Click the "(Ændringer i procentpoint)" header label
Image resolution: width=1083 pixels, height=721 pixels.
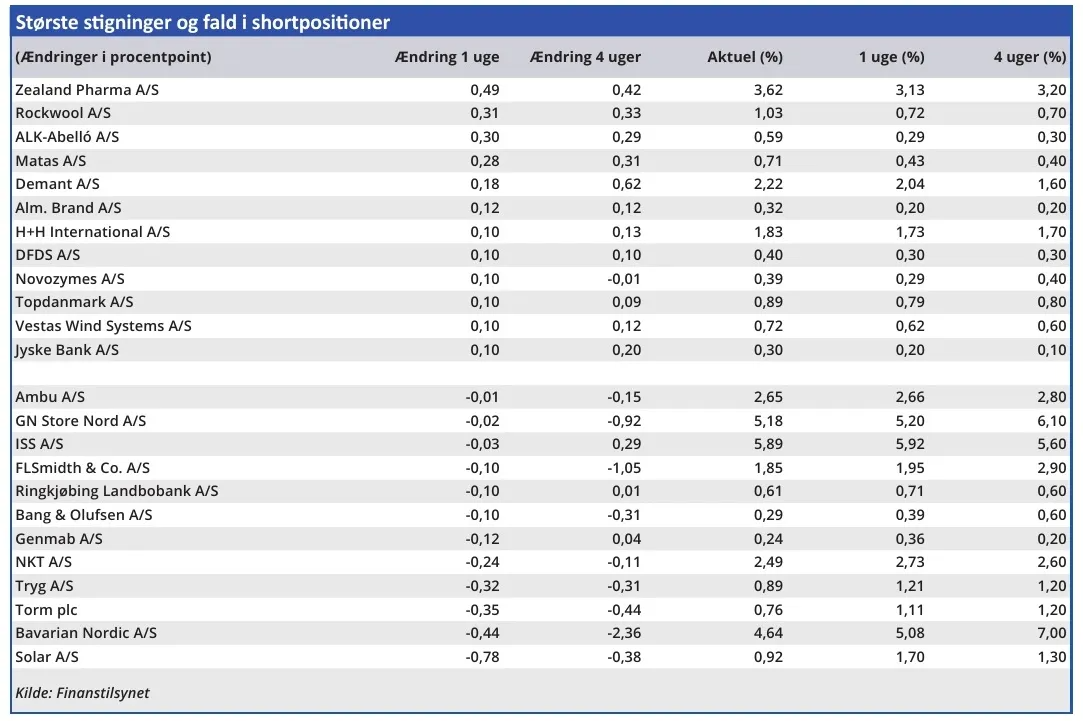(x=113, y=57)
